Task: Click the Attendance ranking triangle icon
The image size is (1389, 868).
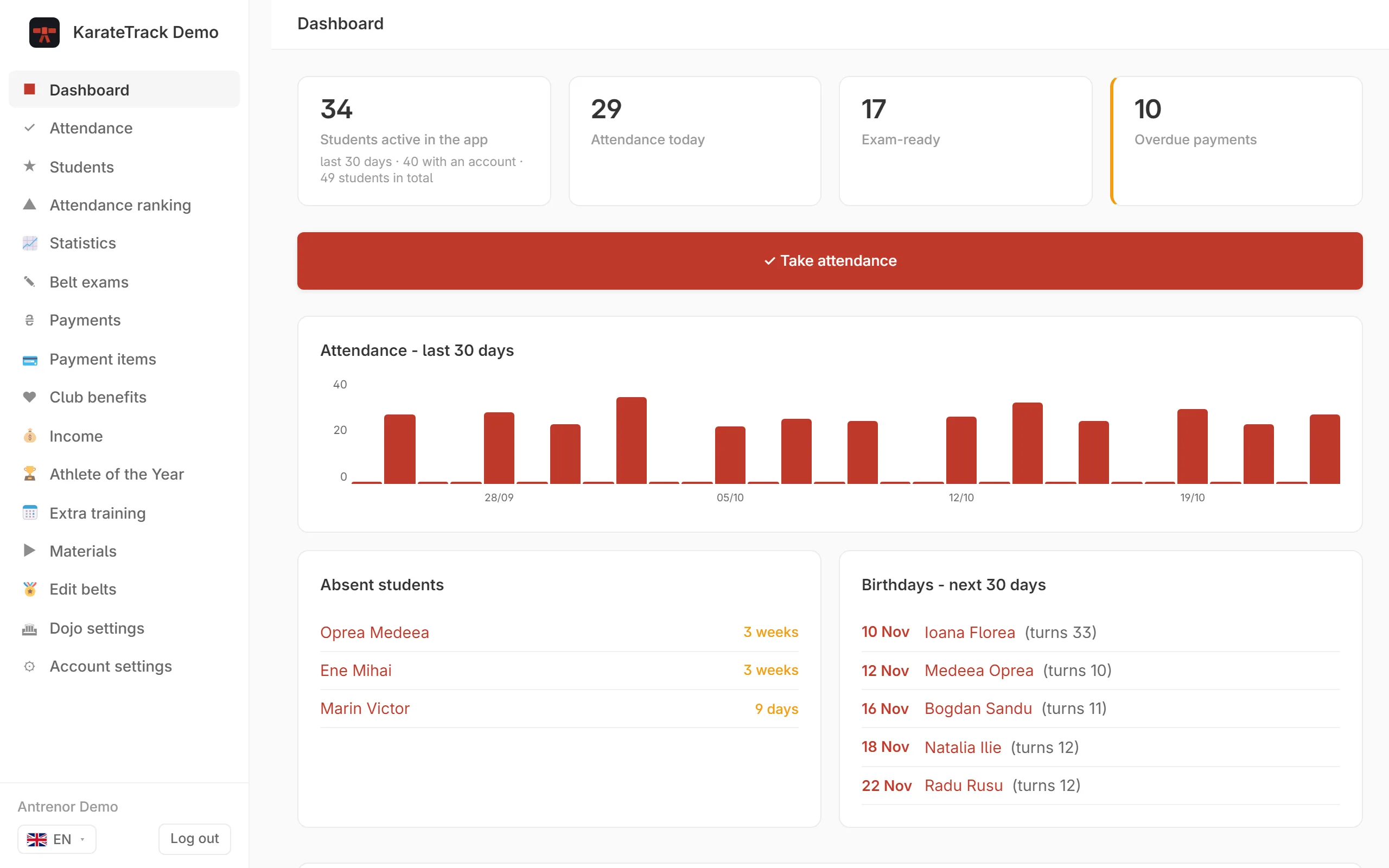Action: (x=29, y=205)
